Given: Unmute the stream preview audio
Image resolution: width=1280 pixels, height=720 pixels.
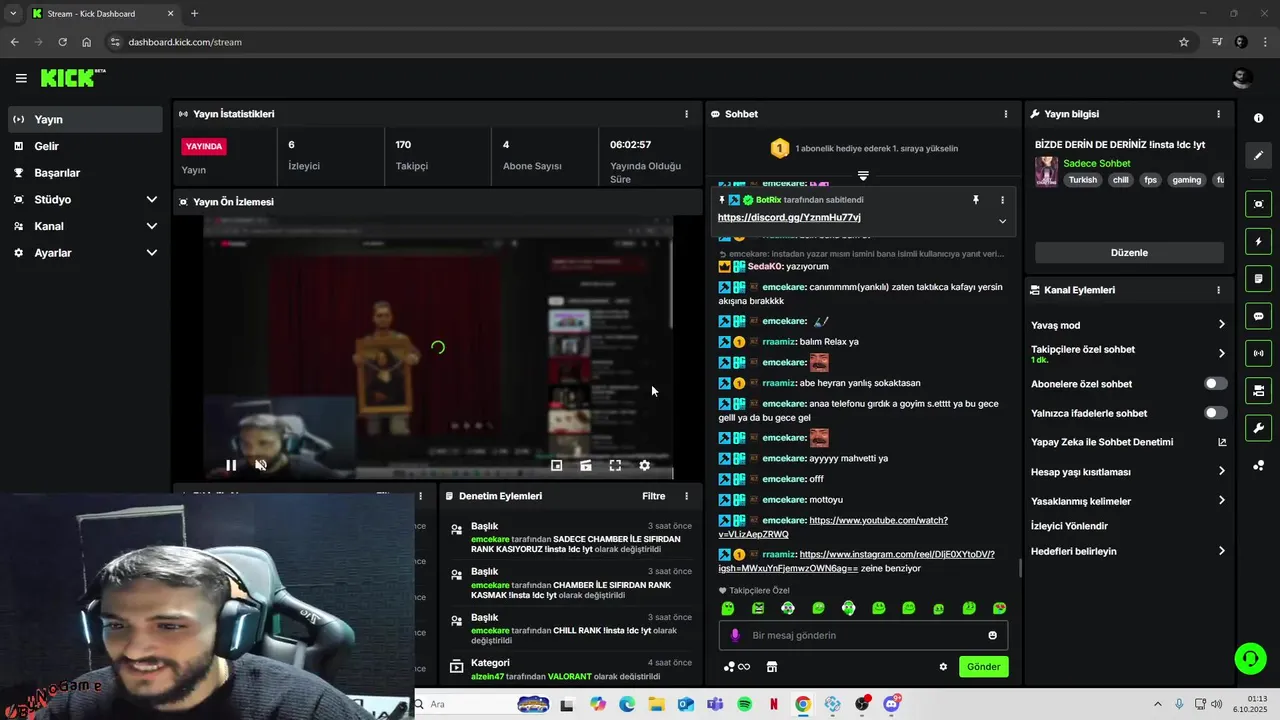Looking at the screenshot, I should (x=261, y=465).
